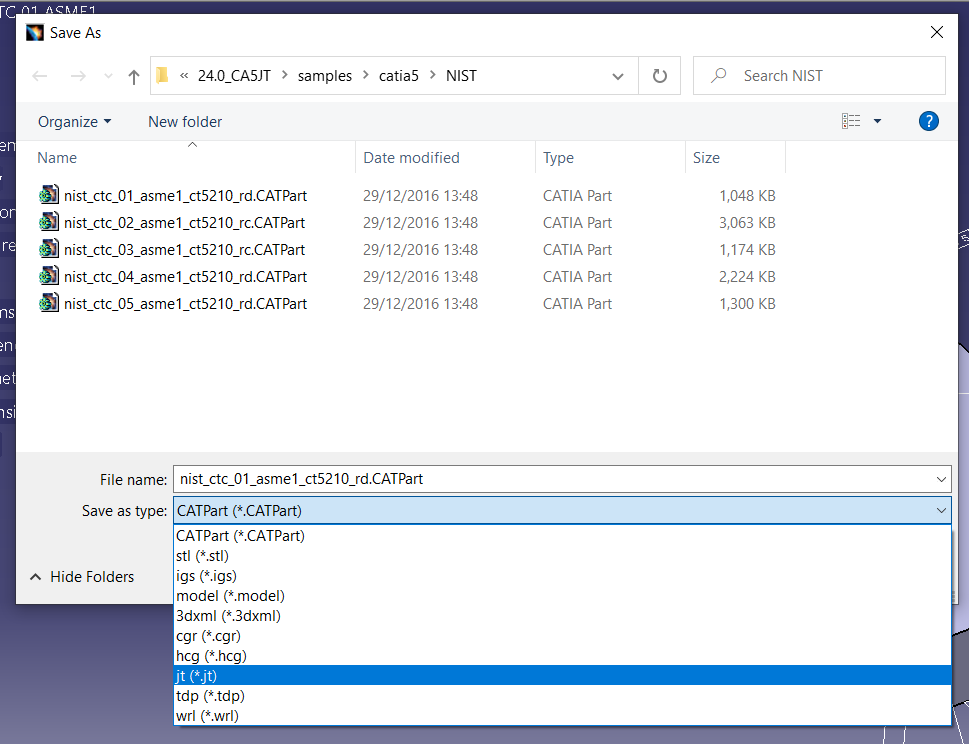The width and height of the screenshot is (969, 744).
Task: Open the Organize menu
Action: pyautogui.click(x=74, y=122)
